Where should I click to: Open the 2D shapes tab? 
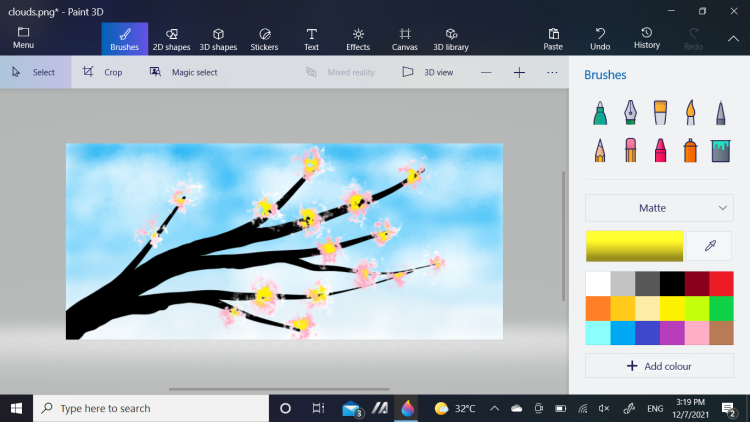pos(171,39)
